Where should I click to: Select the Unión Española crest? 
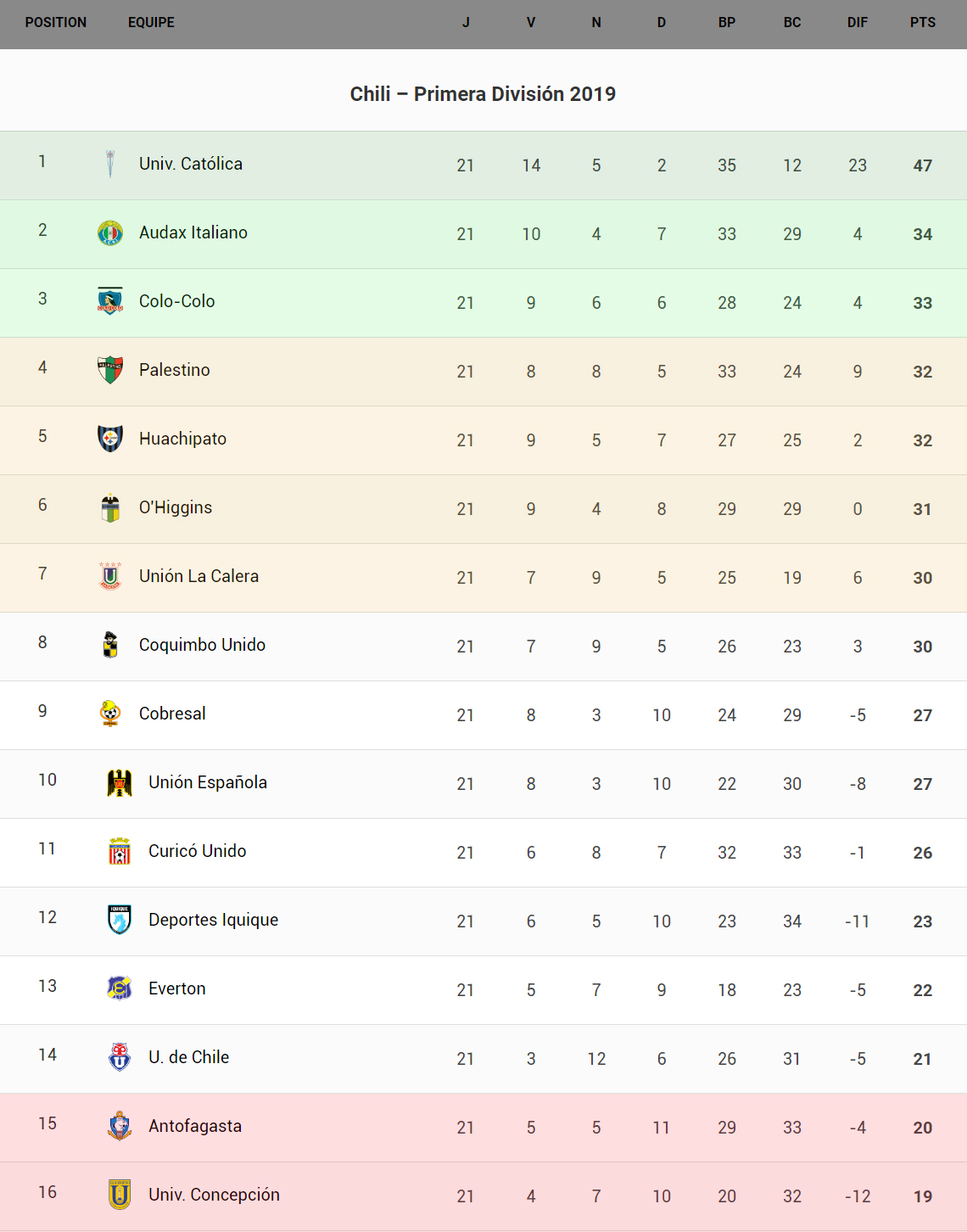coord(120,782)
